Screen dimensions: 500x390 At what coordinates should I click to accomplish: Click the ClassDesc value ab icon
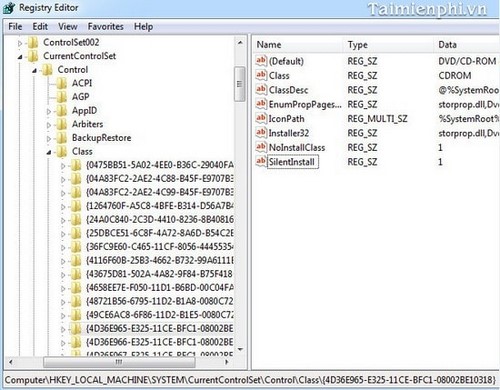[261, 89]
